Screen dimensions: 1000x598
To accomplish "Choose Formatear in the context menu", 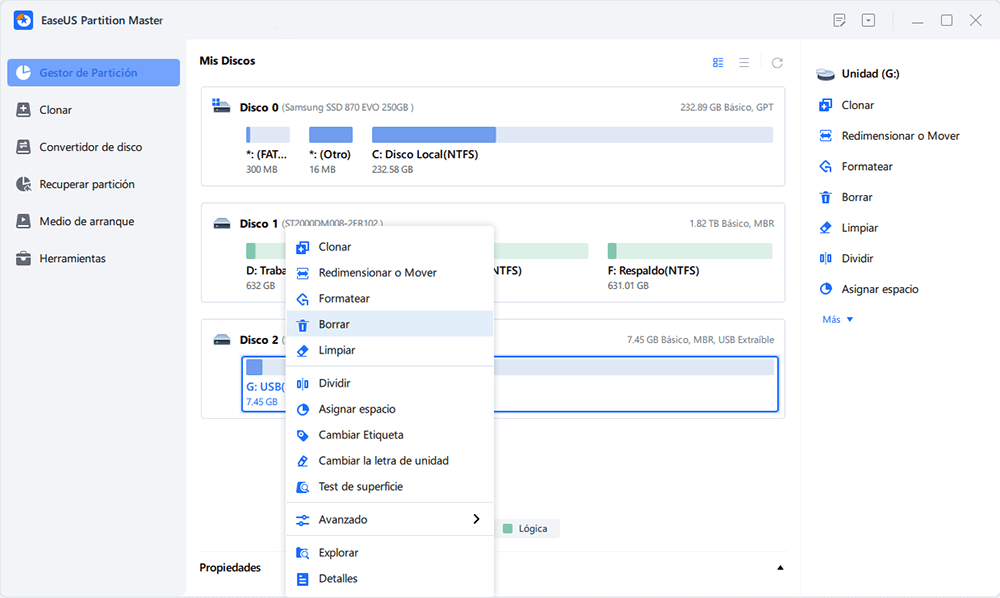I will pyautogui.click(x=390, y=298).
